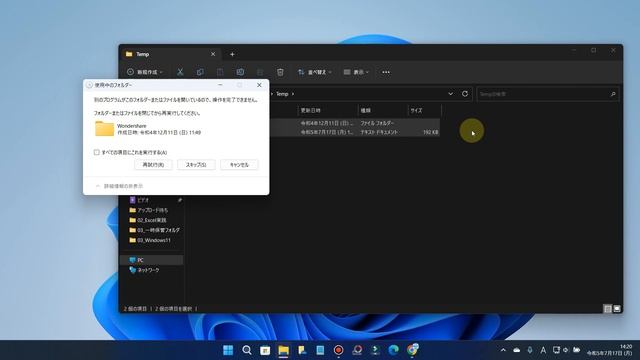Click the '192 KB' size cell
Viewport: 640px width, 360px height.
(x=431, y=132)
